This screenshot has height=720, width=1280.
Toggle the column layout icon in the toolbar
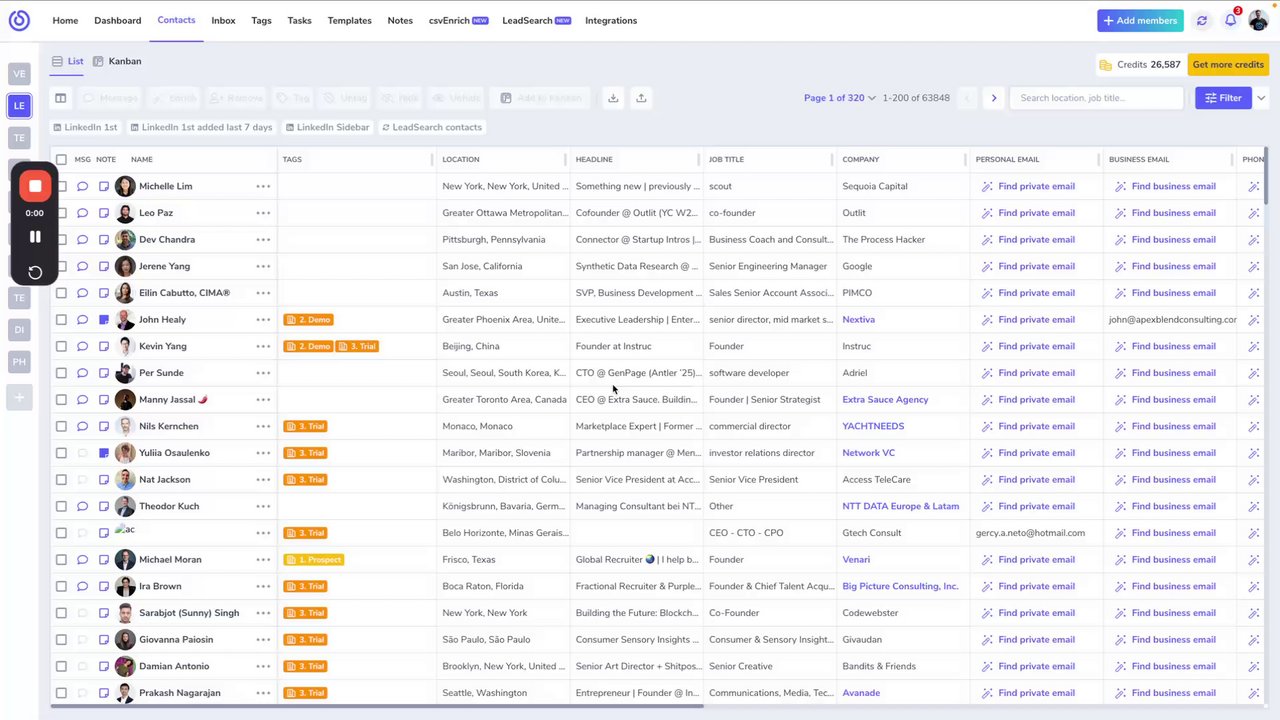61,98
